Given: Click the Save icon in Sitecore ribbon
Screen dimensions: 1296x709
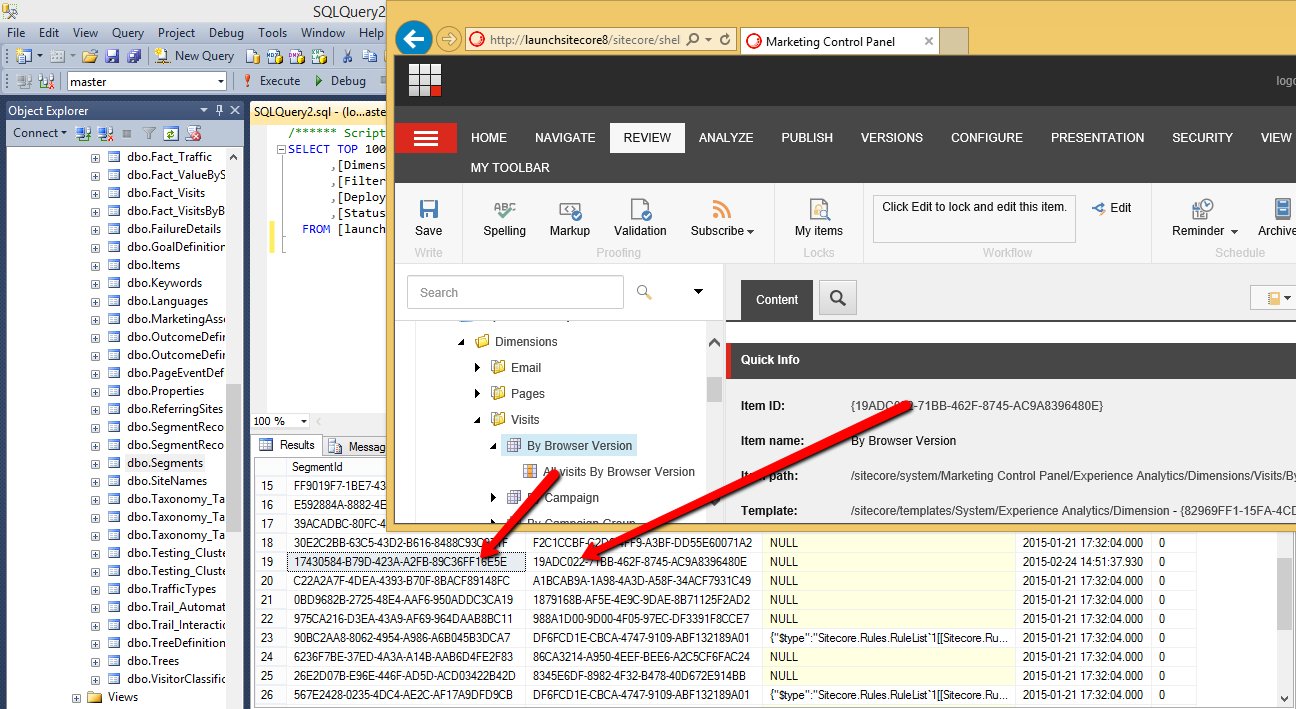Looking at the screenshot, I should coord(428,218).
